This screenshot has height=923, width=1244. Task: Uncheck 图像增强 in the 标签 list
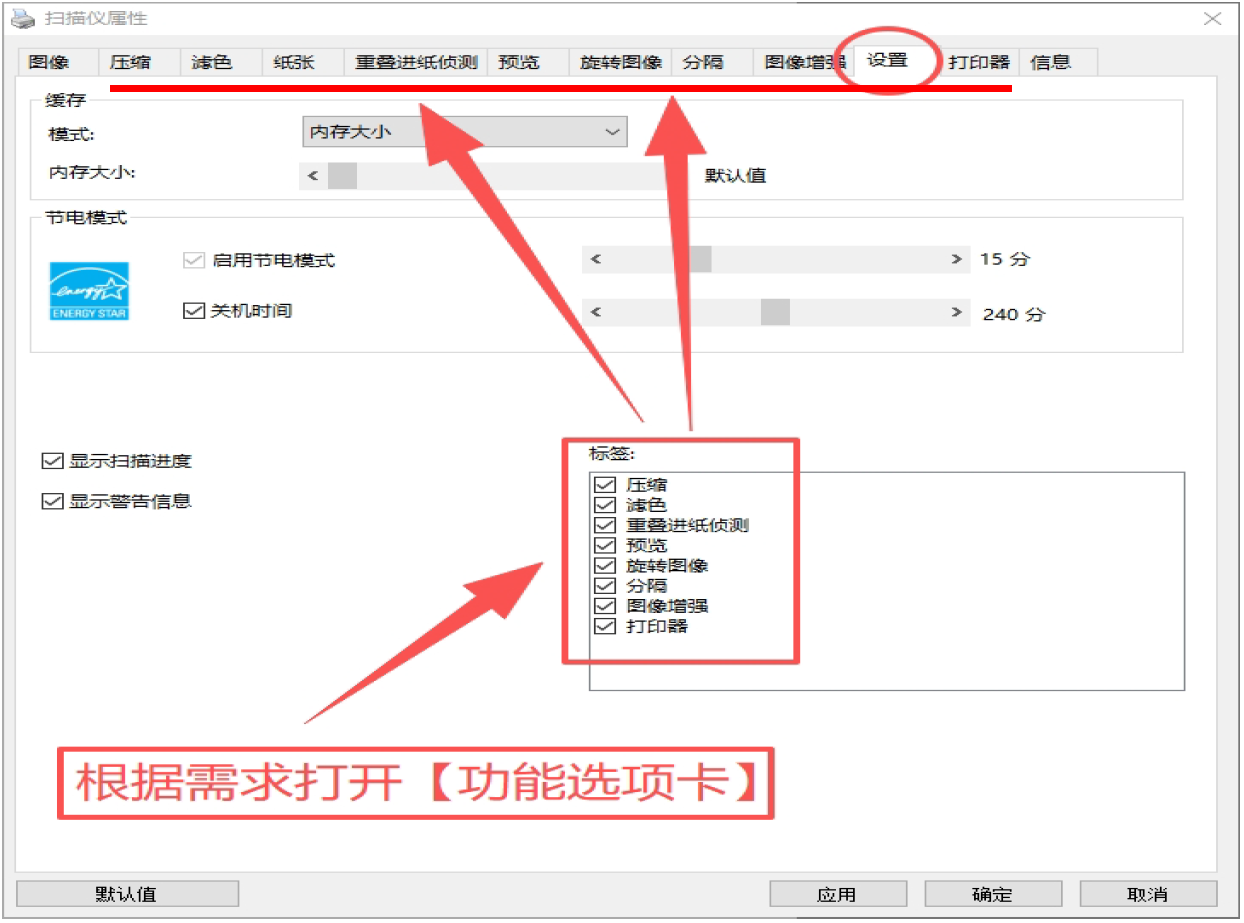pos(605,606)
